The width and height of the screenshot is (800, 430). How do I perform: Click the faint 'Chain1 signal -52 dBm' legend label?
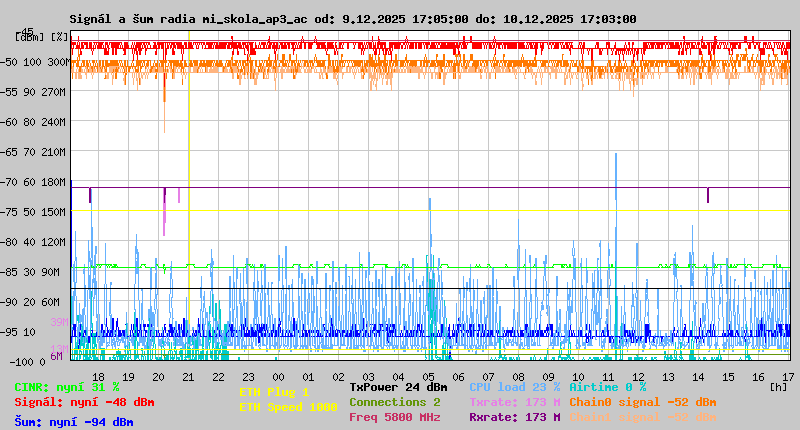(x=643, y=417)
